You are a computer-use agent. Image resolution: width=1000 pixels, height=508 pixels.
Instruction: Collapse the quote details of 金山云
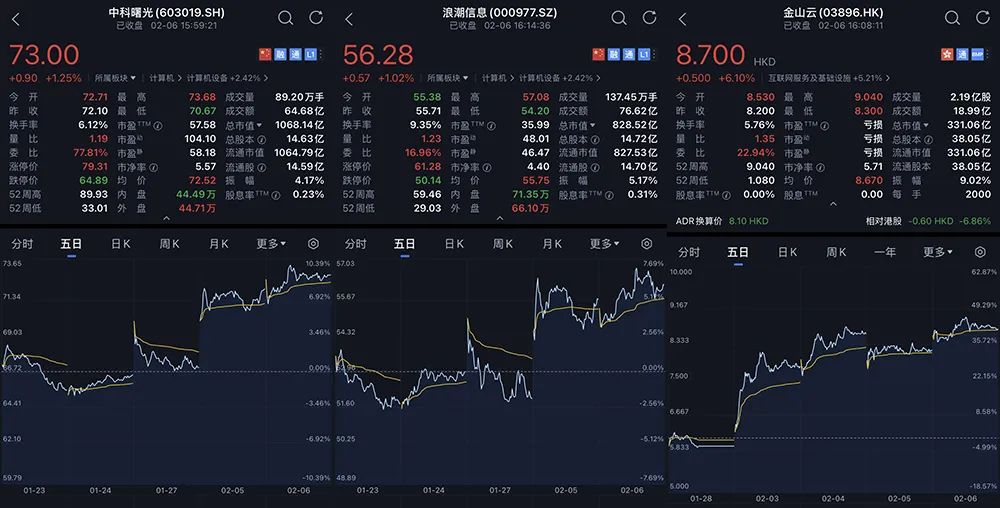[834, 204]
